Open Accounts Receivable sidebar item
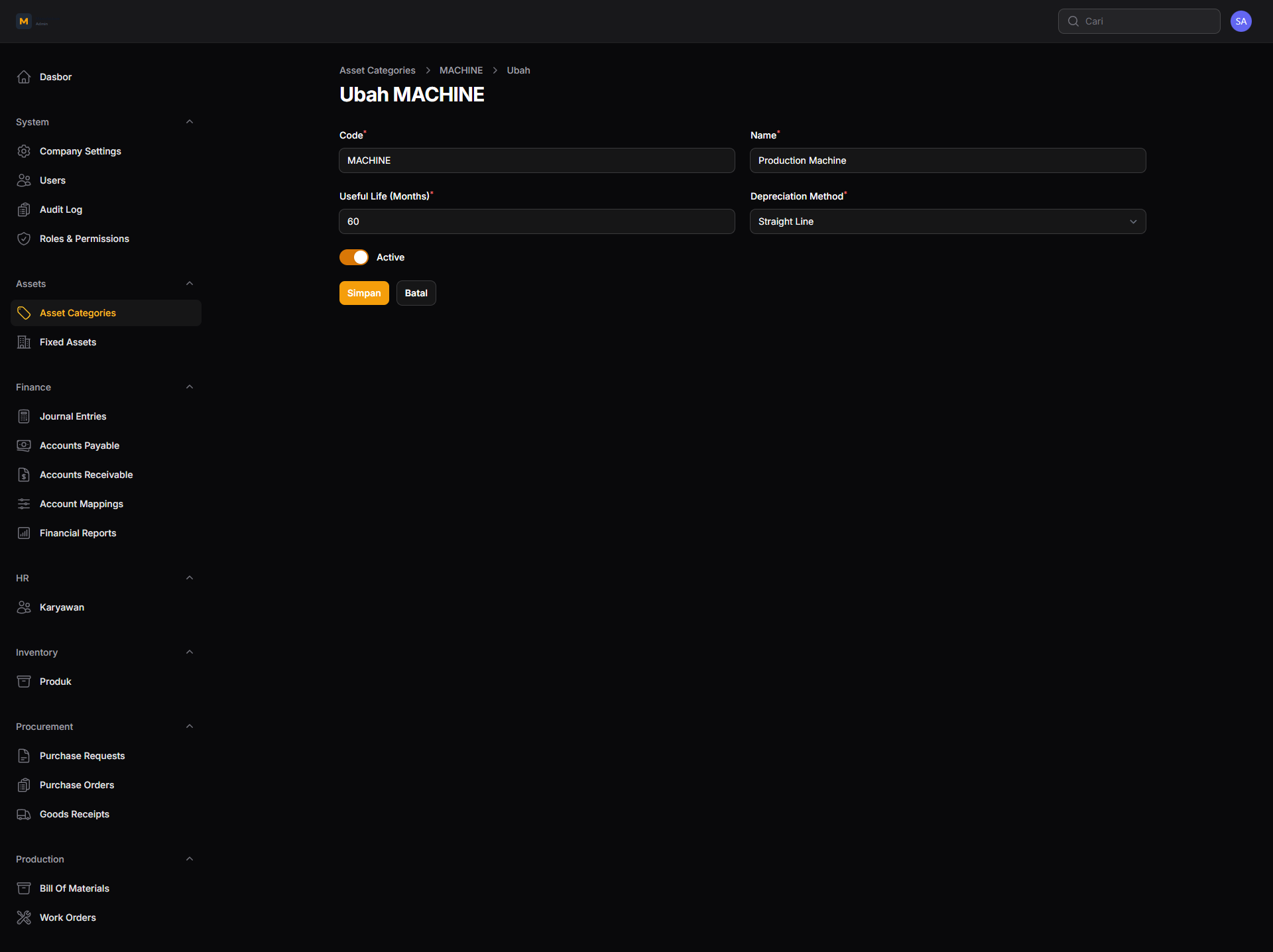The height and width of the screenshot is (952, 1273). 106,475
